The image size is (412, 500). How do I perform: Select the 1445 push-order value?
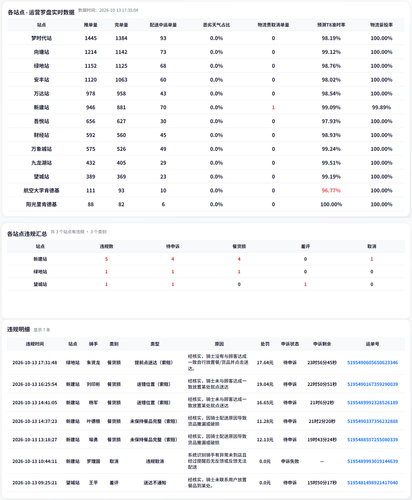[91, 38]
